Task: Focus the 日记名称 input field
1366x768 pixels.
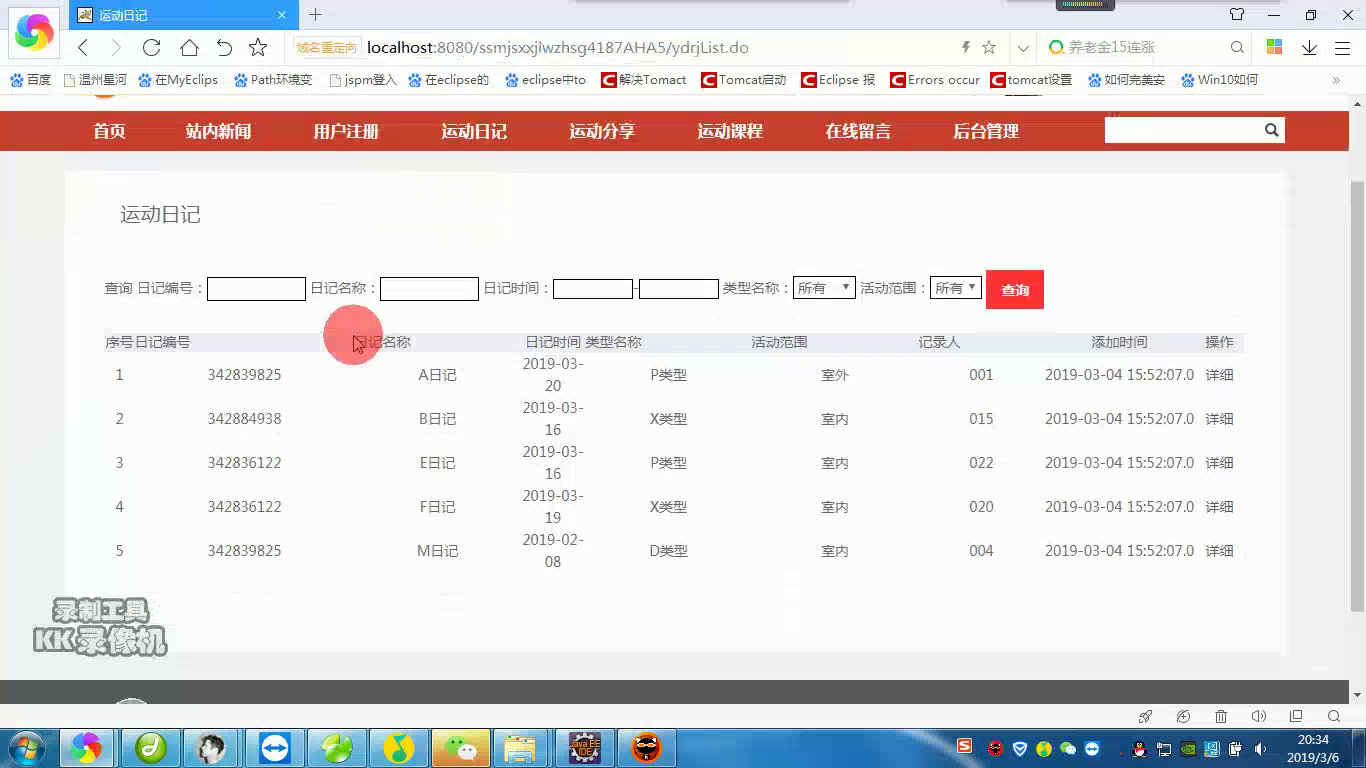Action: coord(429,289)
